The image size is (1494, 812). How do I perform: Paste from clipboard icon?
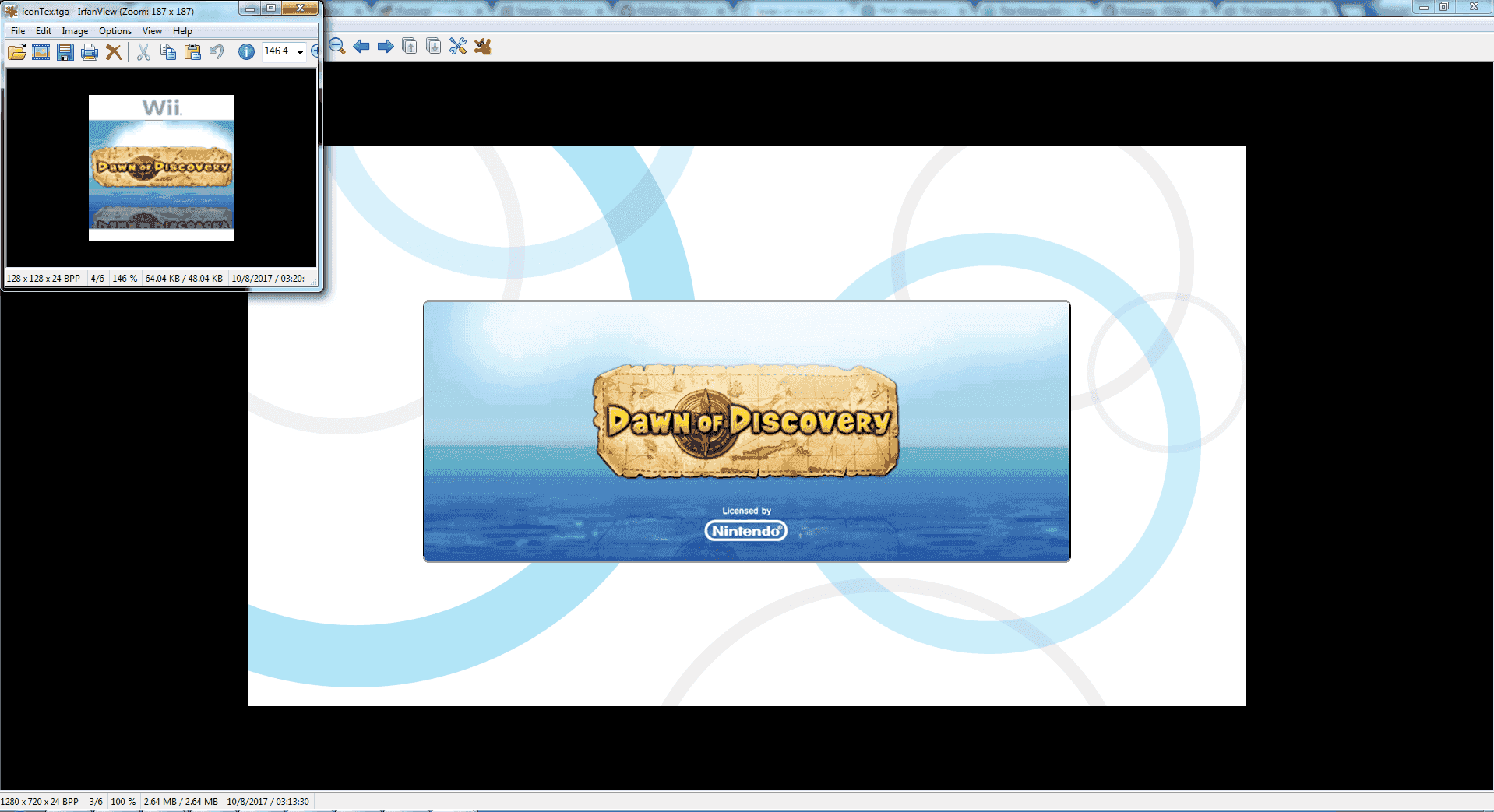(x=192, y=52)
